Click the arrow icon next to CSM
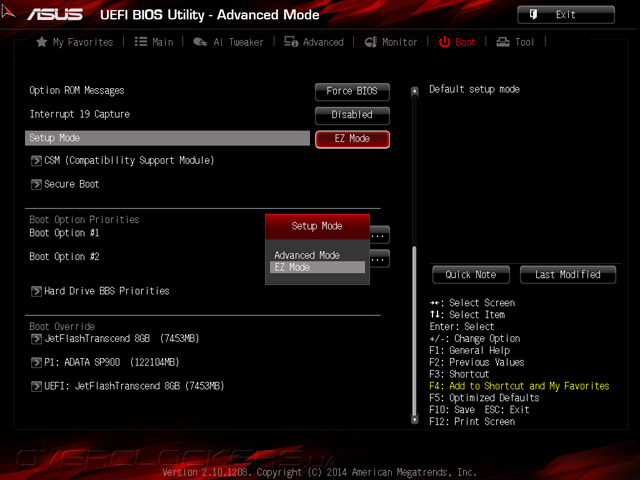Viewport: 640px width, 480px height. pyautogui.click(x=36, y=160)
